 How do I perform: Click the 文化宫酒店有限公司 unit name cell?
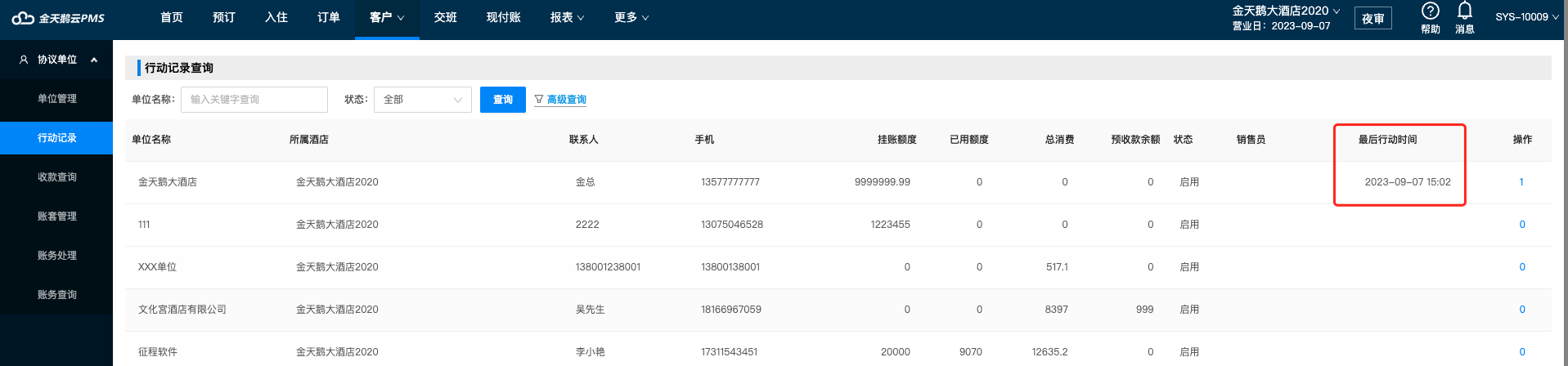click(182, 310)
